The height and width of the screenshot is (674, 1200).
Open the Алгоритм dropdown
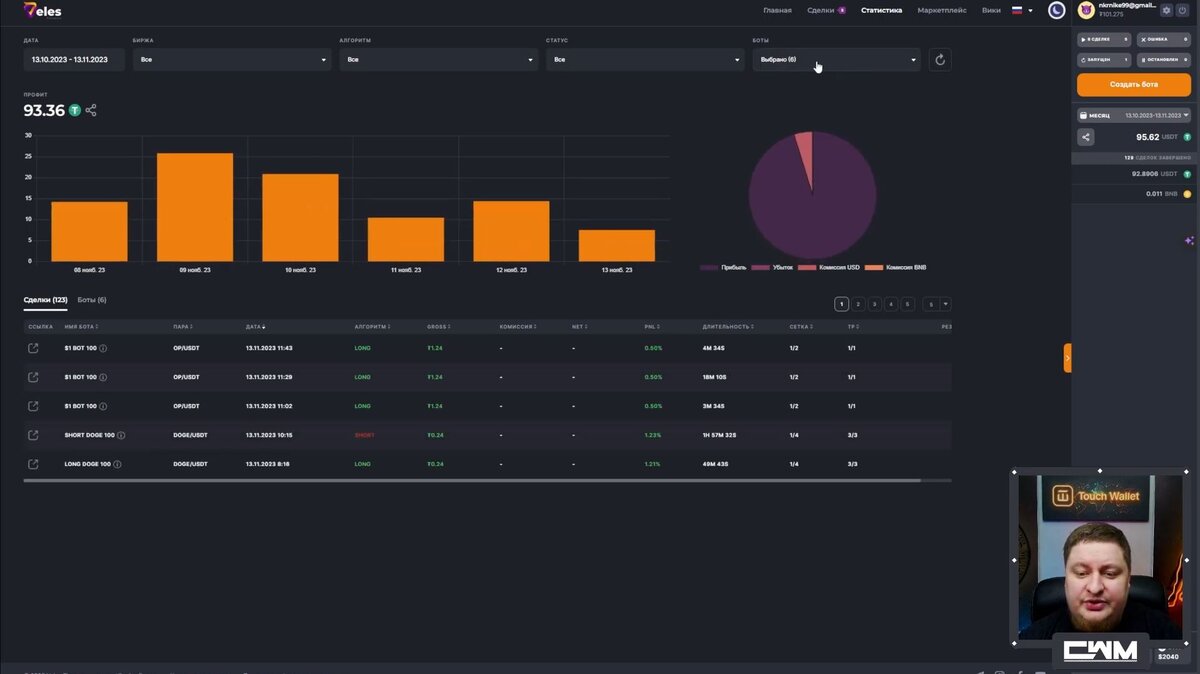(438, 60)
